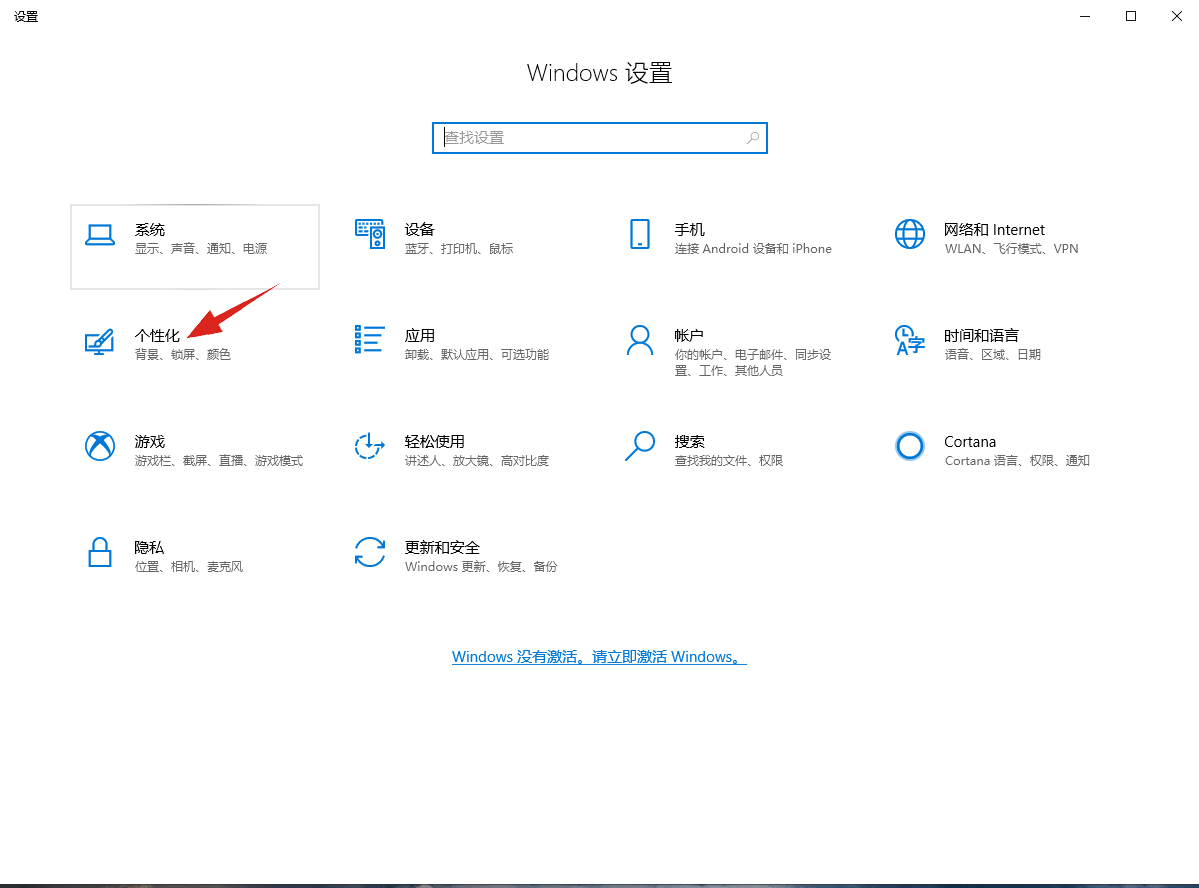This screenshot has height=888, width=1199.
Task: Click the 更新和安全 refresh arrows icon
Action: [x=369, y=552]
